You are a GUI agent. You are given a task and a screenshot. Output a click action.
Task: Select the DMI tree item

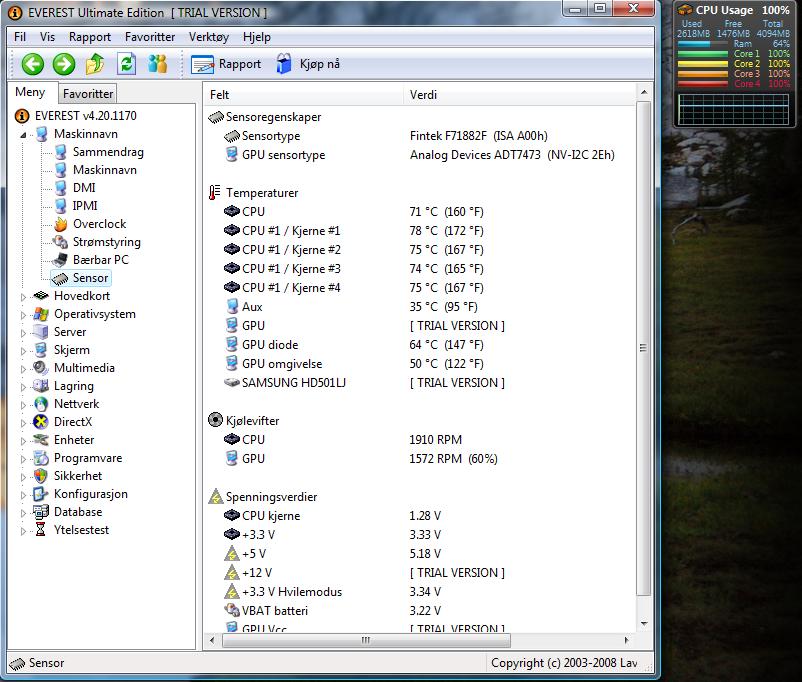pos(84,188)
